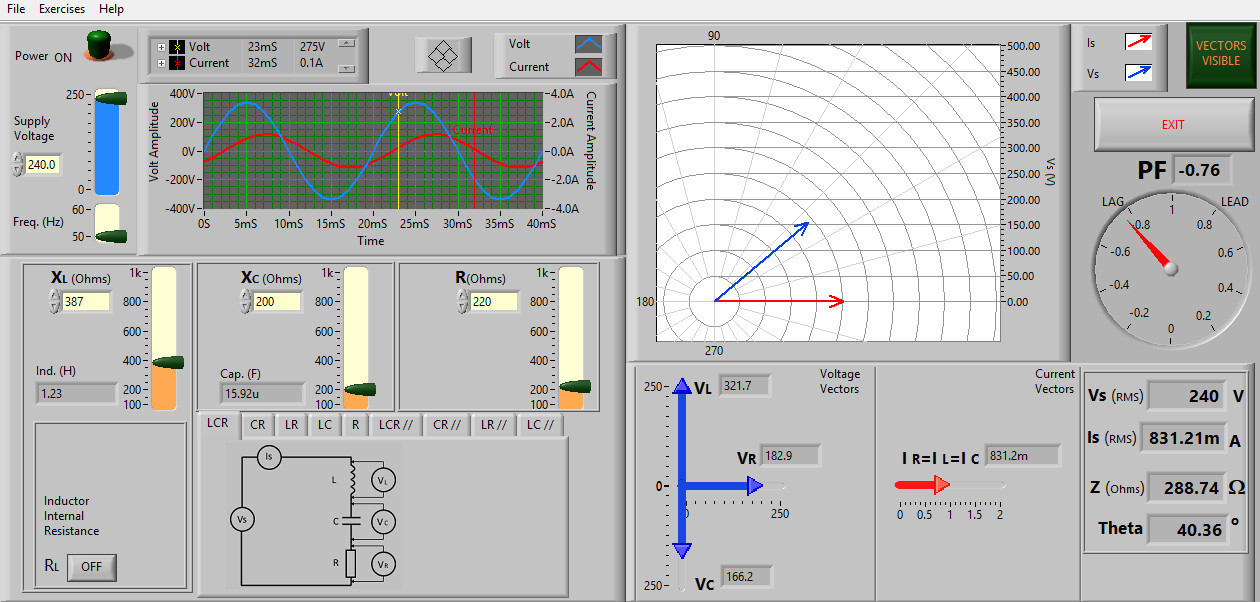Toggle the green Power ON button
1260x602 pixels.
(x=98, y=46)
